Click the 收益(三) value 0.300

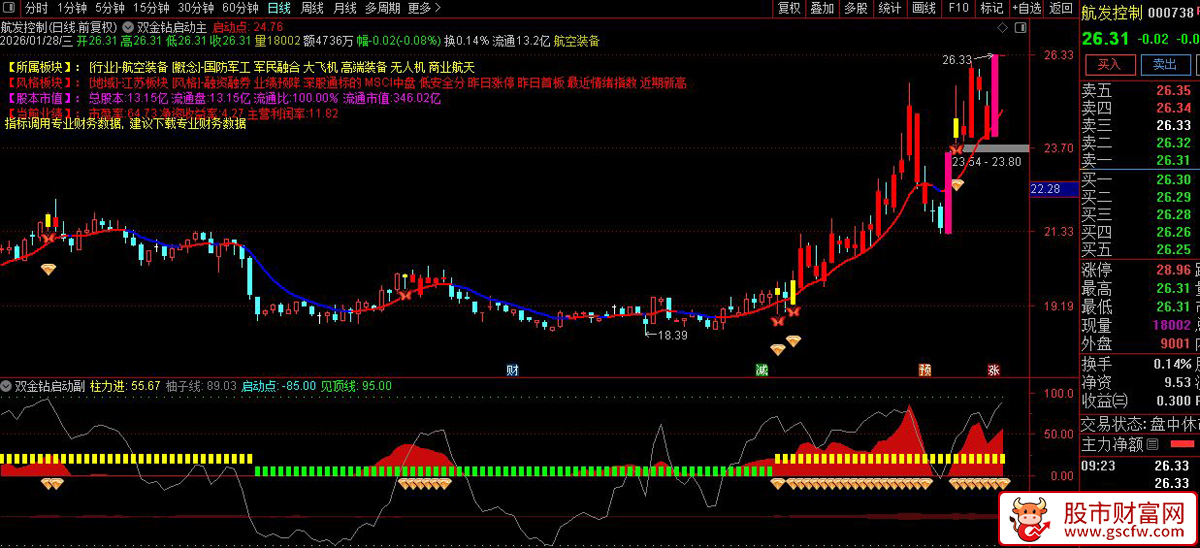click(1173, 401)
